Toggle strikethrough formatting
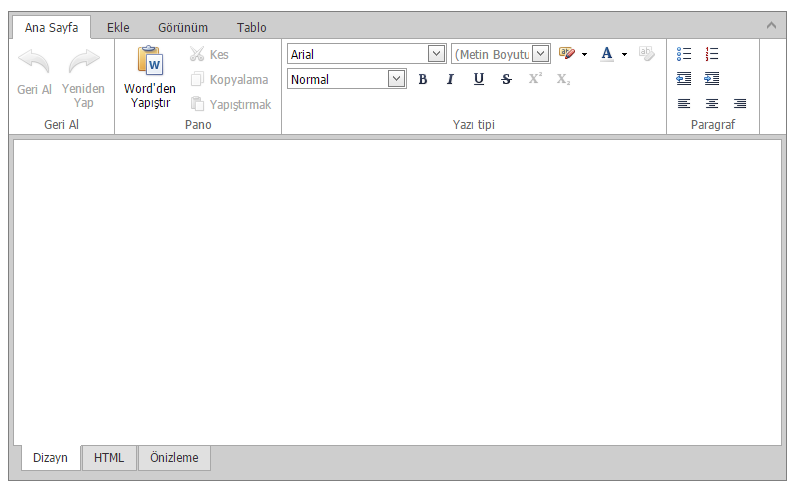 pos(506,79)
